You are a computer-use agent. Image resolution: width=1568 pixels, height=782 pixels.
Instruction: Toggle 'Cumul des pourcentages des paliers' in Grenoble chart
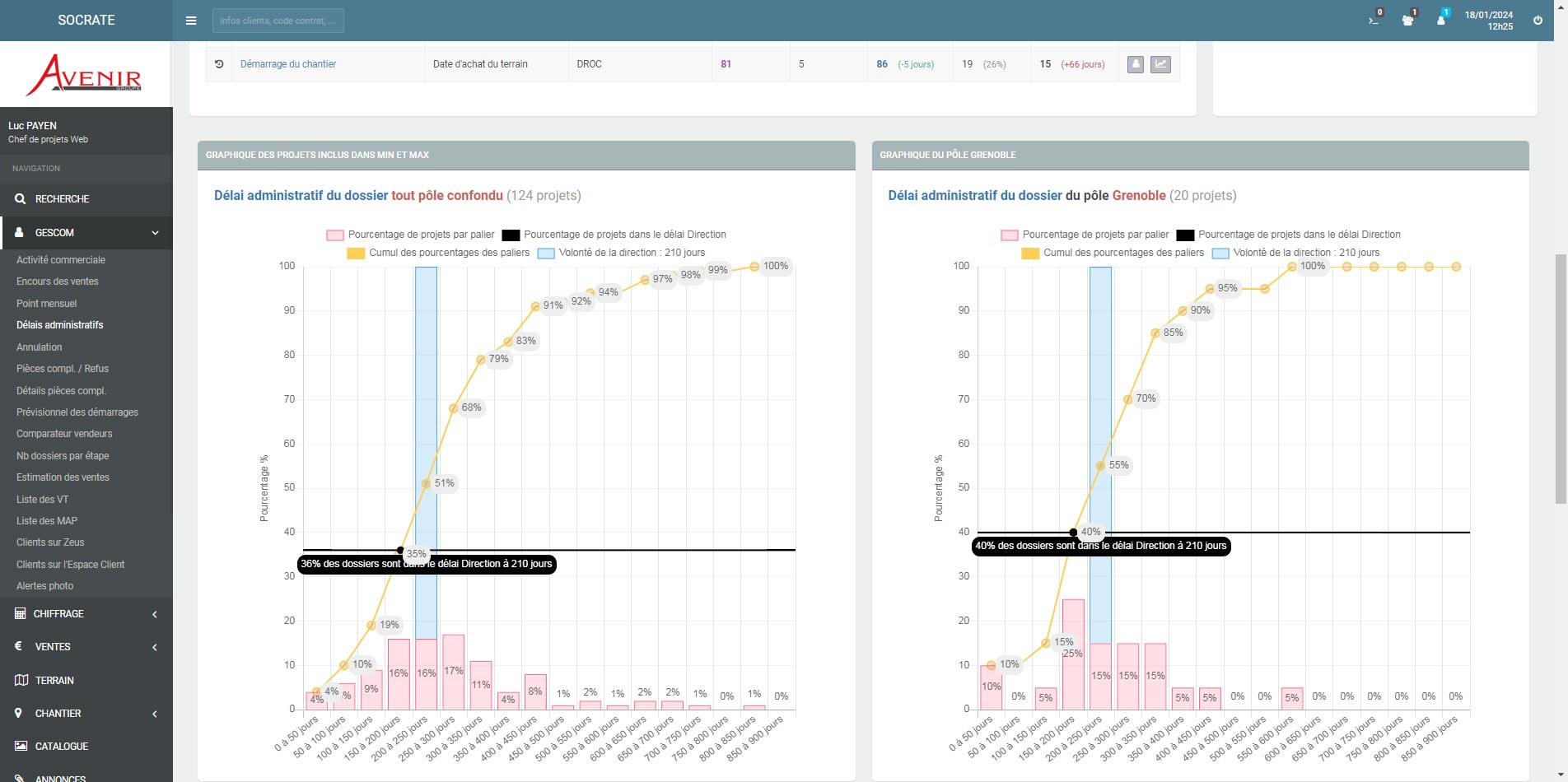point(1112,253)
